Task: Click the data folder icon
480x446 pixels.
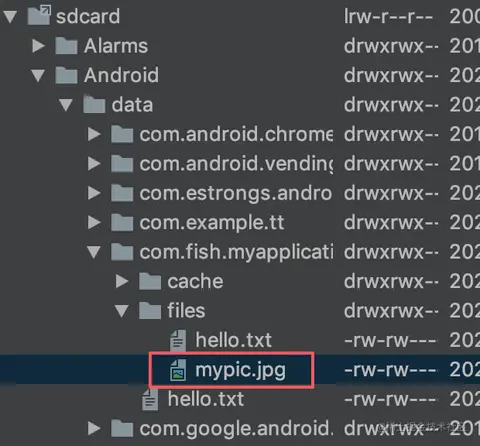Action: tap(94, 104)
